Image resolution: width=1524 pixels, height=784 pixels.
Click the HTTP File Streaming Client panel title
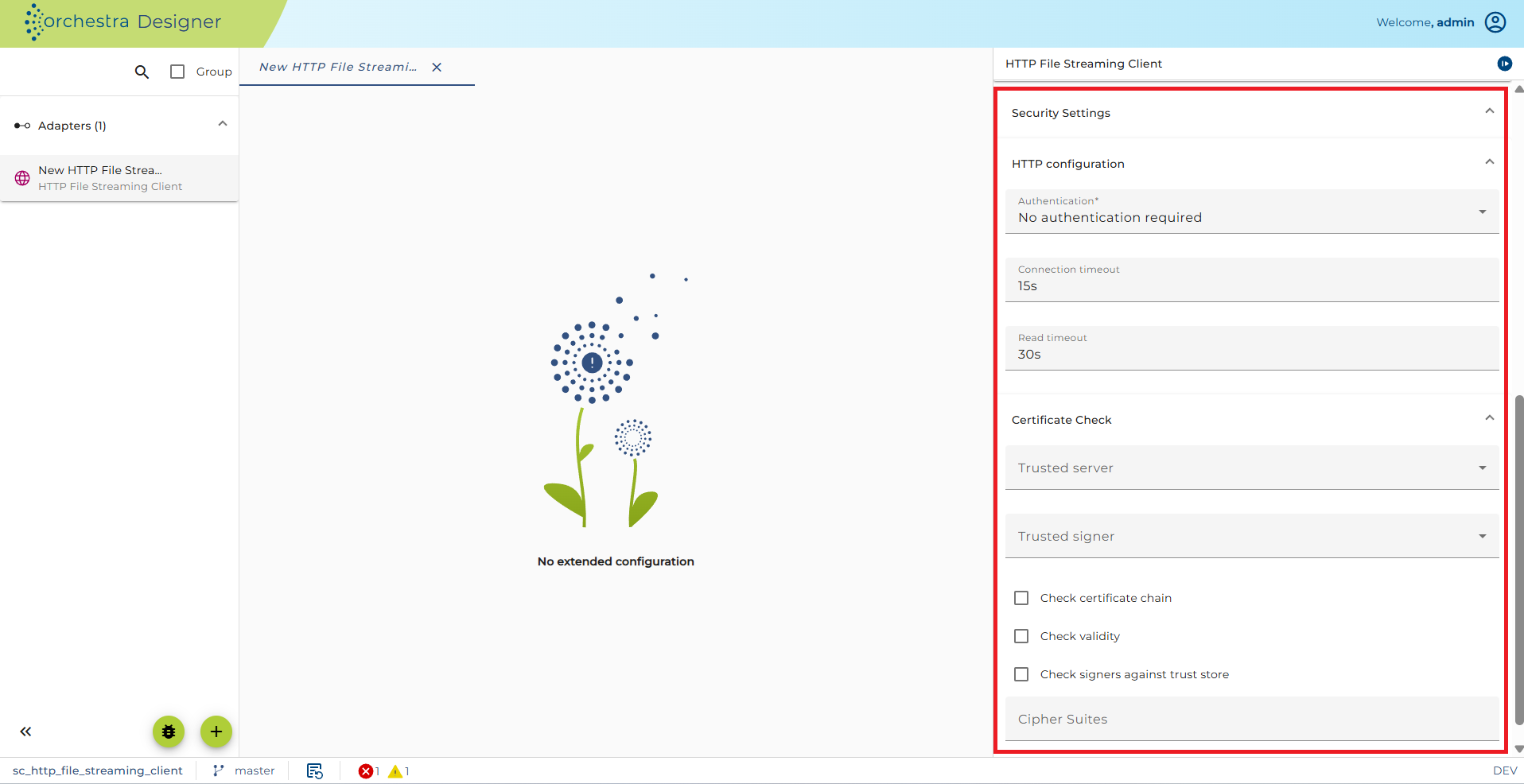tap(1083, 64)
